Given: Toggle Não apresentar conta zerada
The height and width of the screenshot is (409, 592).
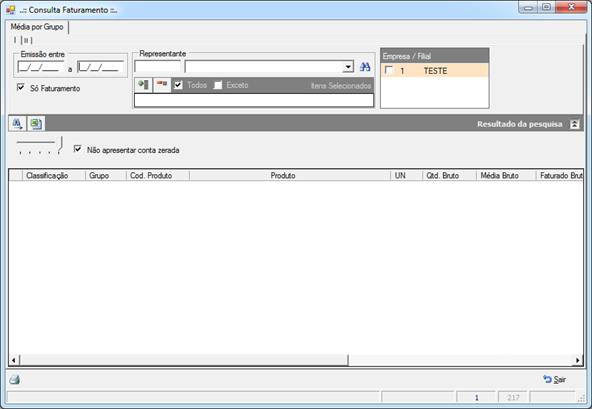Looking at the screenshot, I should point(77,149).
